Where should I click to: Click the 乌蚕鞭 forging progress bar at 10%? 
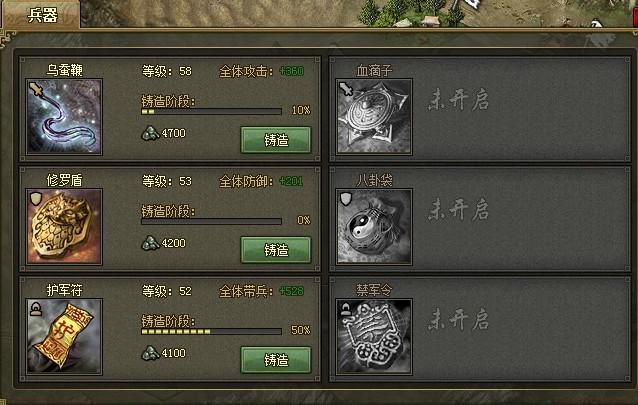pos(211,111)
